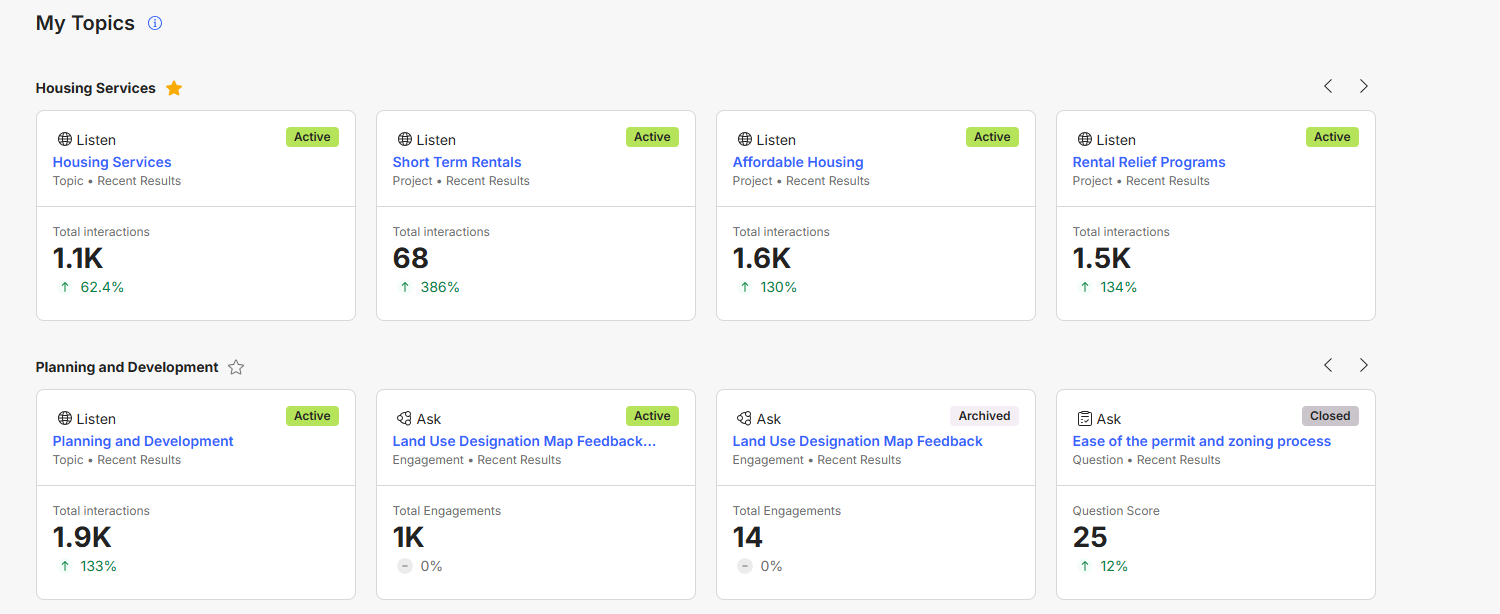Go to next Housing Services cards
Viewport: 1500px width, 614px height.
(x=1363, y=87)
